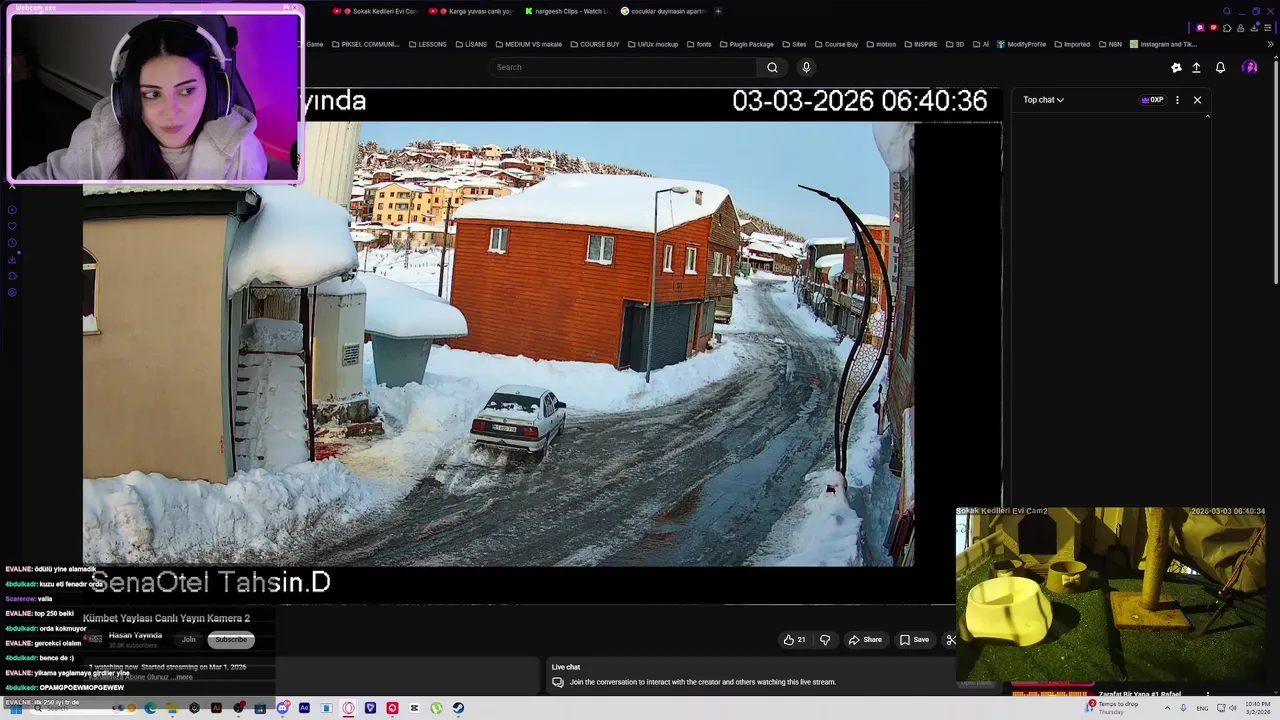Click the puzzle-piece icon beside the upload arrow
1280x720 pixels.
pos(1176,67)
